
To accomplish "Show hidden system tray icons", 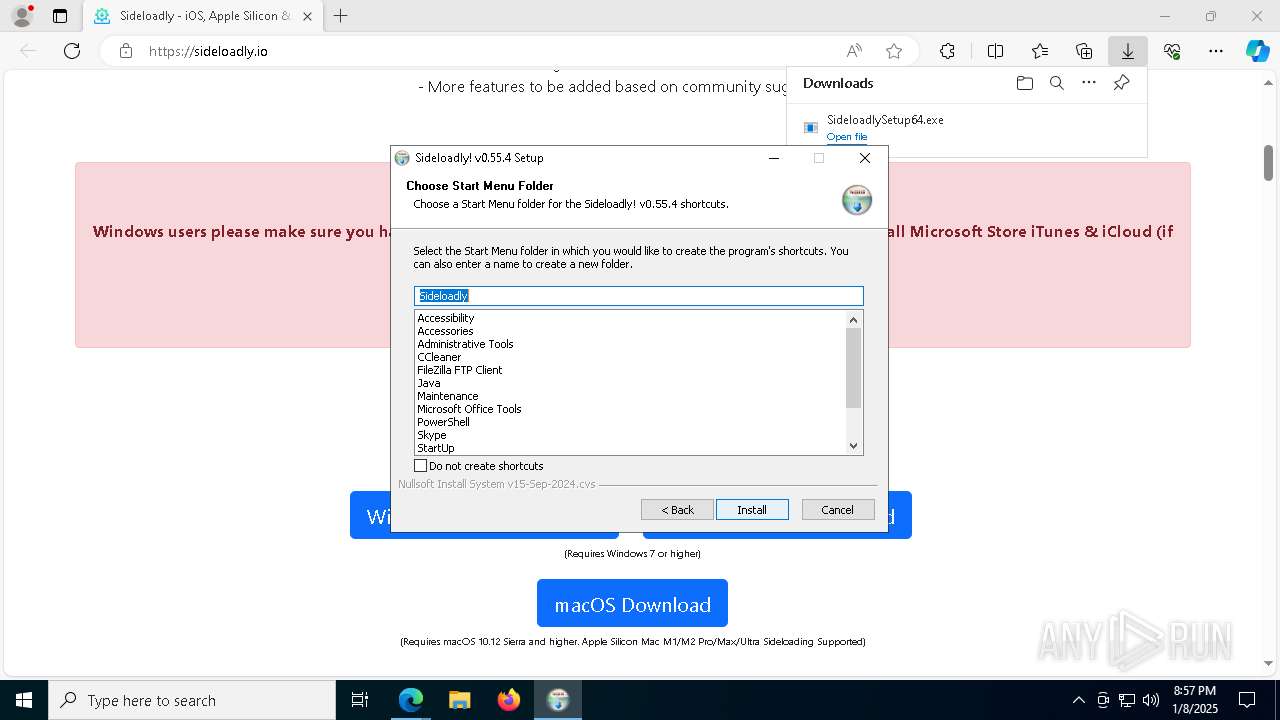I will (x=1078, y=700).
